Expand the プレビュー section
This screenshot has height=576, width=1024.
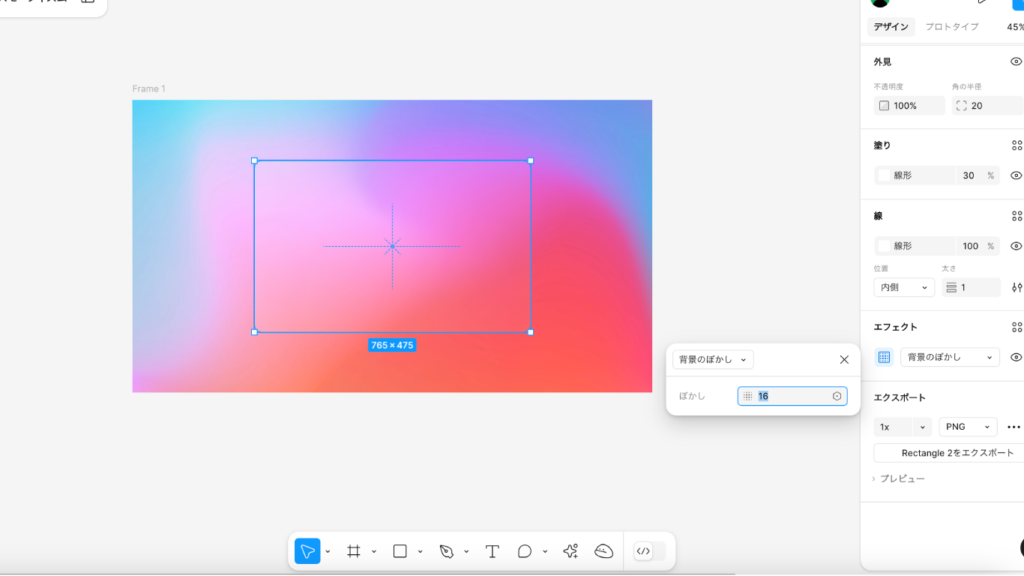900,479
